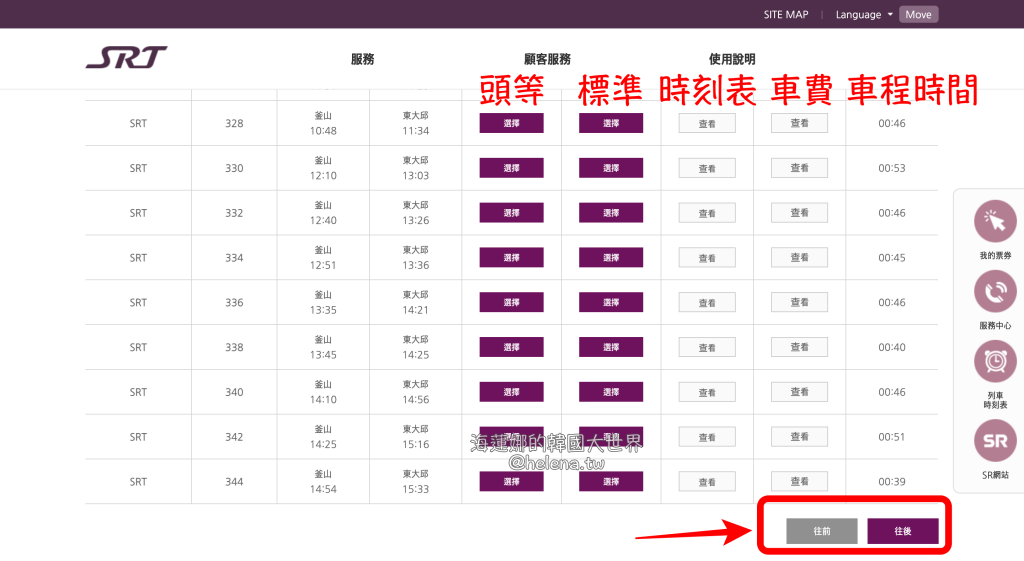
Task: Open the 服務 menu
Action: [362, 59]
